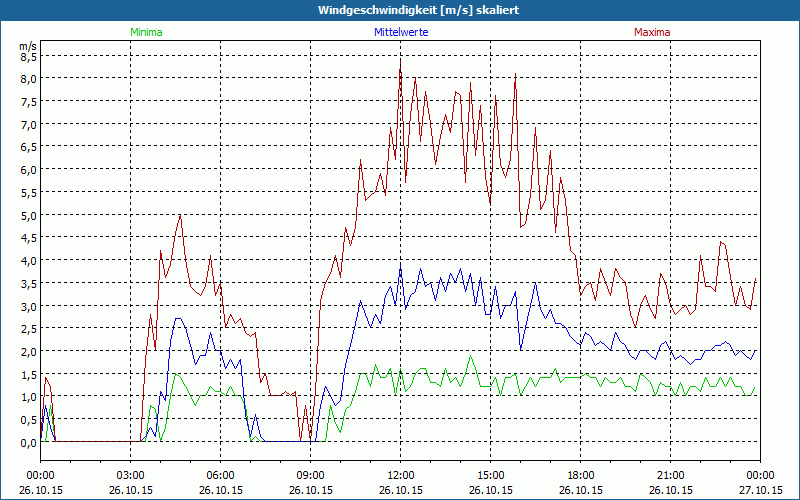Screen dimensions: 800x500
Task: Click the red Maxima legend label
Action: [x=652, y=32]
